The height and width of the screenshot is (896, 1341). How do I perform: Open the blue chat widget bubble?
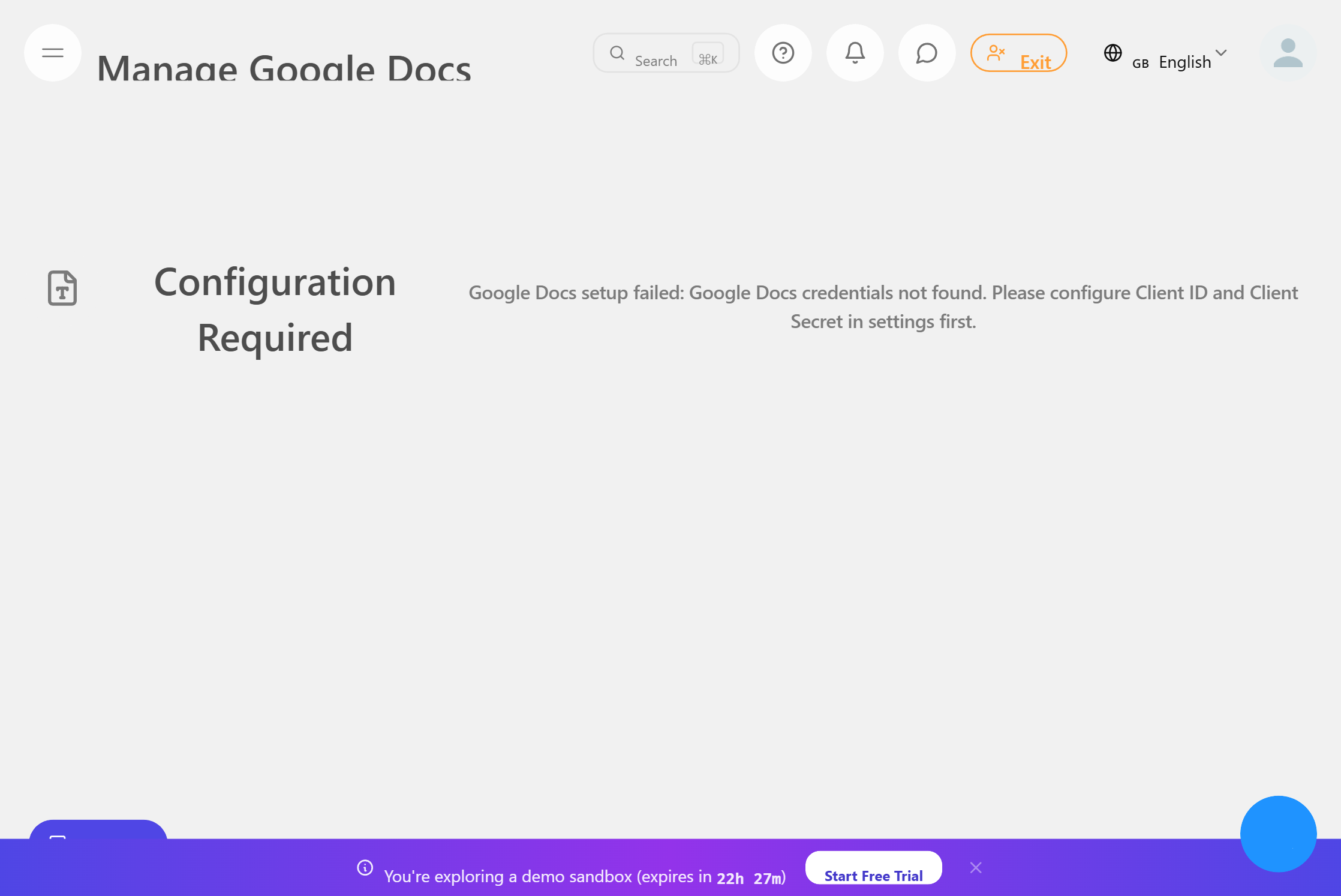click(1278, 834)
